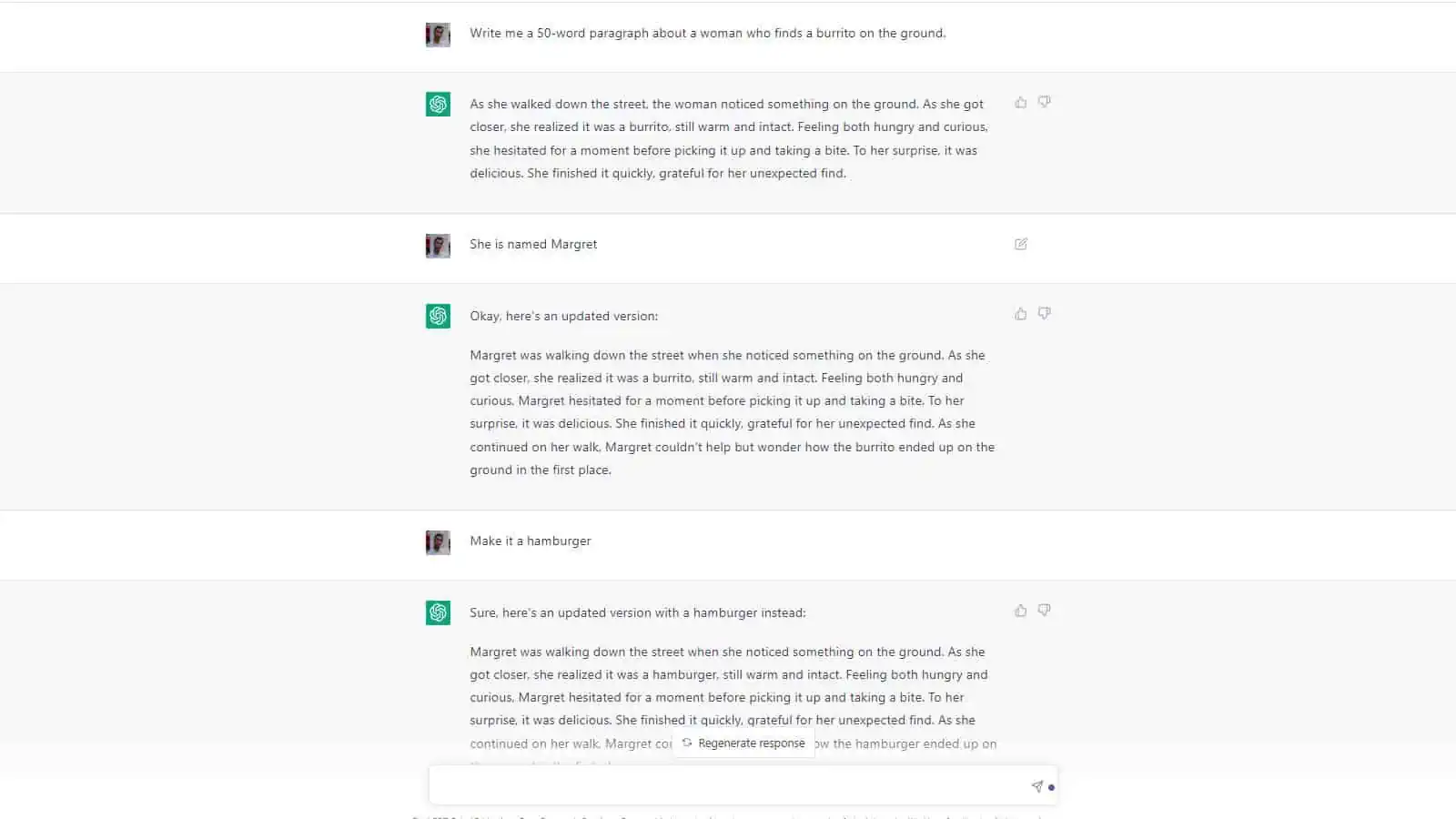The width and height of the screenshot is (1456, 819).
Task: Click inside the chat message input box
Action: (728, 786)
